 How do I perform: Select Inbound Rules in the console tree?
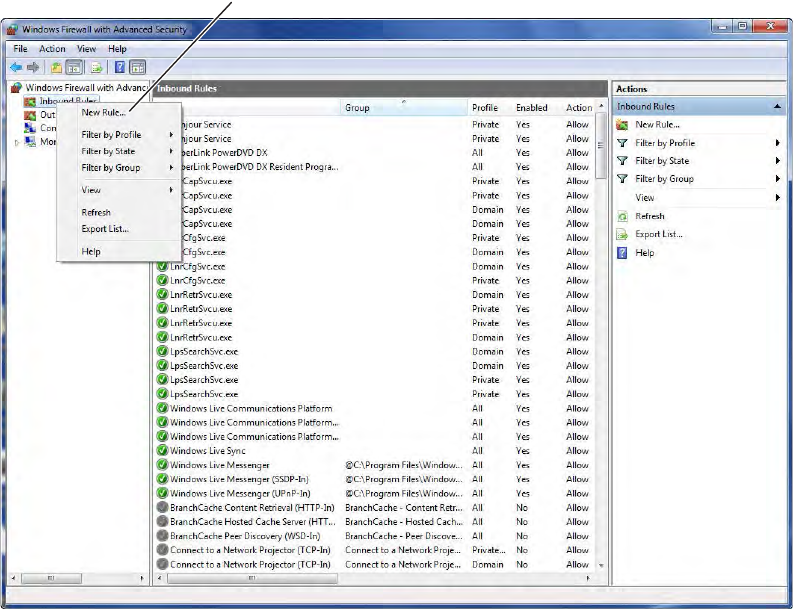click(x=68, y=101)
